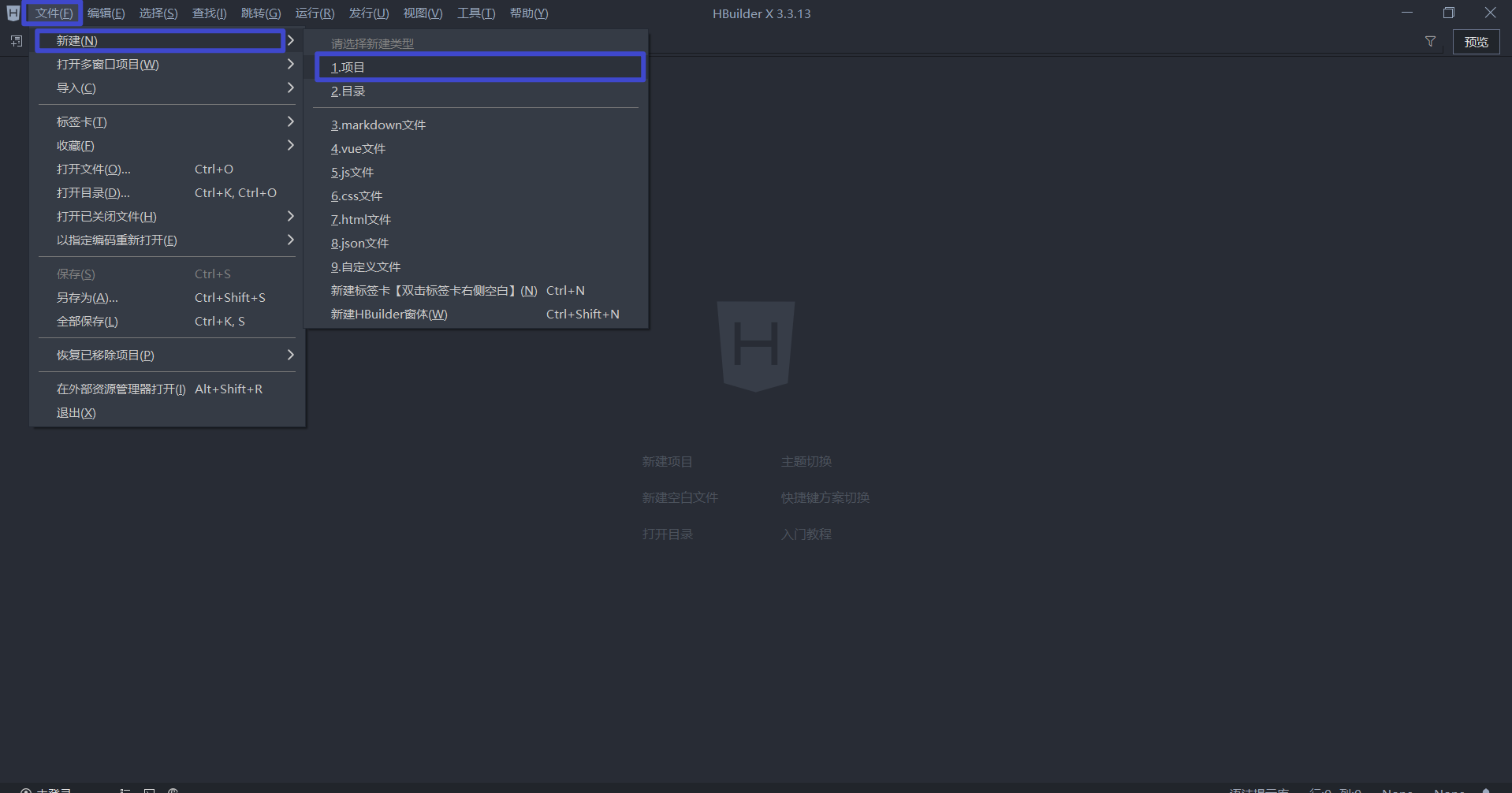Open the 选择(S) menu
1512x793 pixels.
point(158,13)
